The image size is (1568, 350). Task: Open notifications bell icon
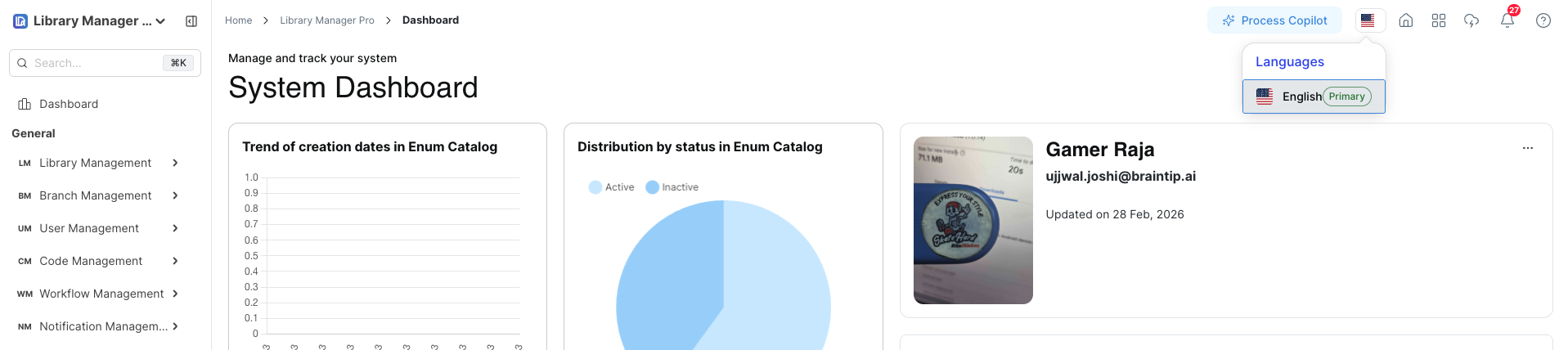(1507, 20)
